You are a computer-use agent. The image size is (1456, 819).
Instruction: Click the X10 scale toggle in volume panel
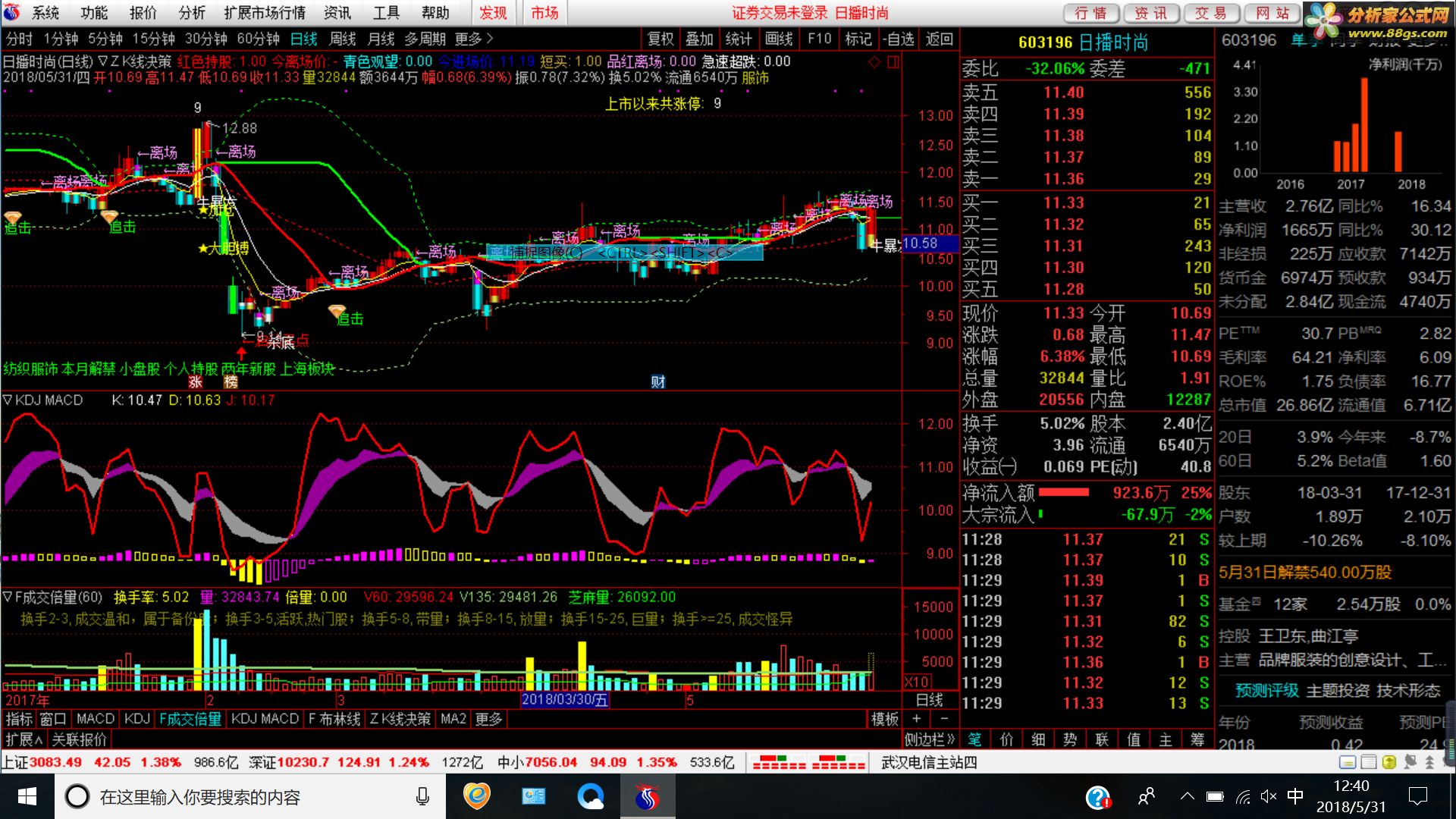point(917,682)
